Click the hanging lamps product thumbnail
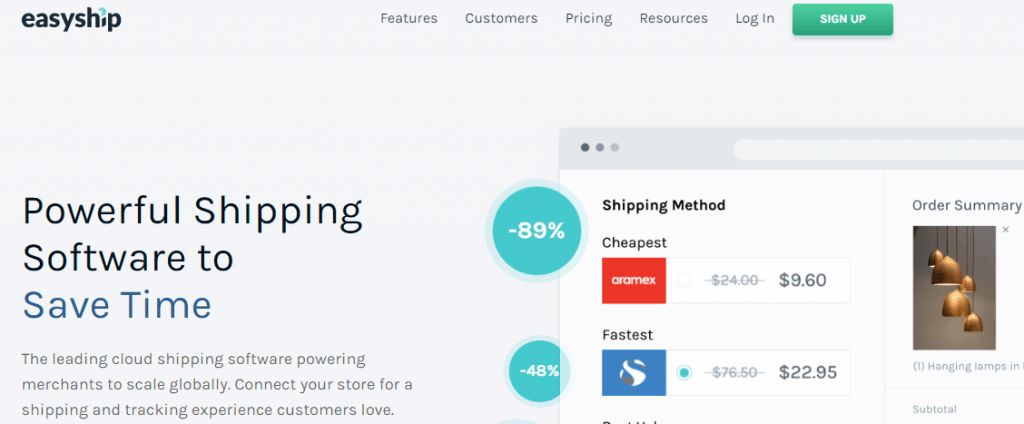The width and height of the screenshot is (1024, 424). click(954, 287)
